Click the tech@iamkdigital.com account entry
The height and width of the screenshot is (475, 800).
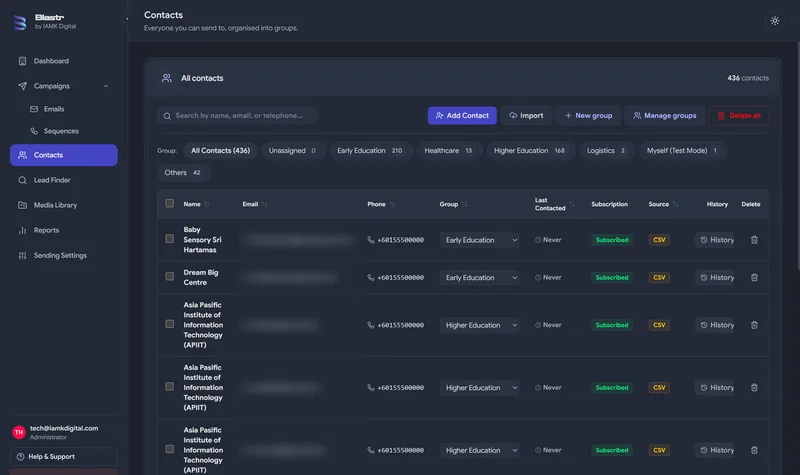pos(64,432)
